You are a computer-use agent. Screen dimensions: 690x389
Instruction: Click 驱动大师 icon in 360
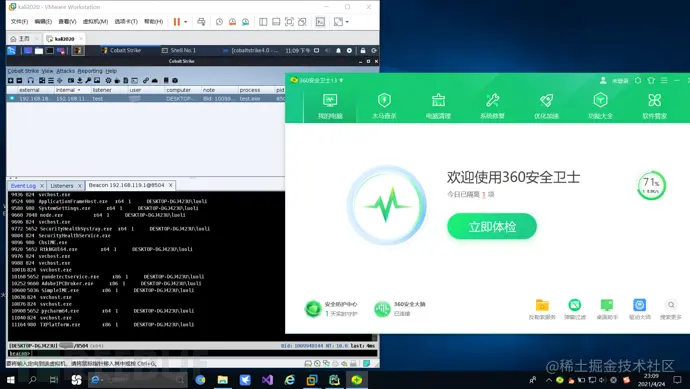point(639,305)
